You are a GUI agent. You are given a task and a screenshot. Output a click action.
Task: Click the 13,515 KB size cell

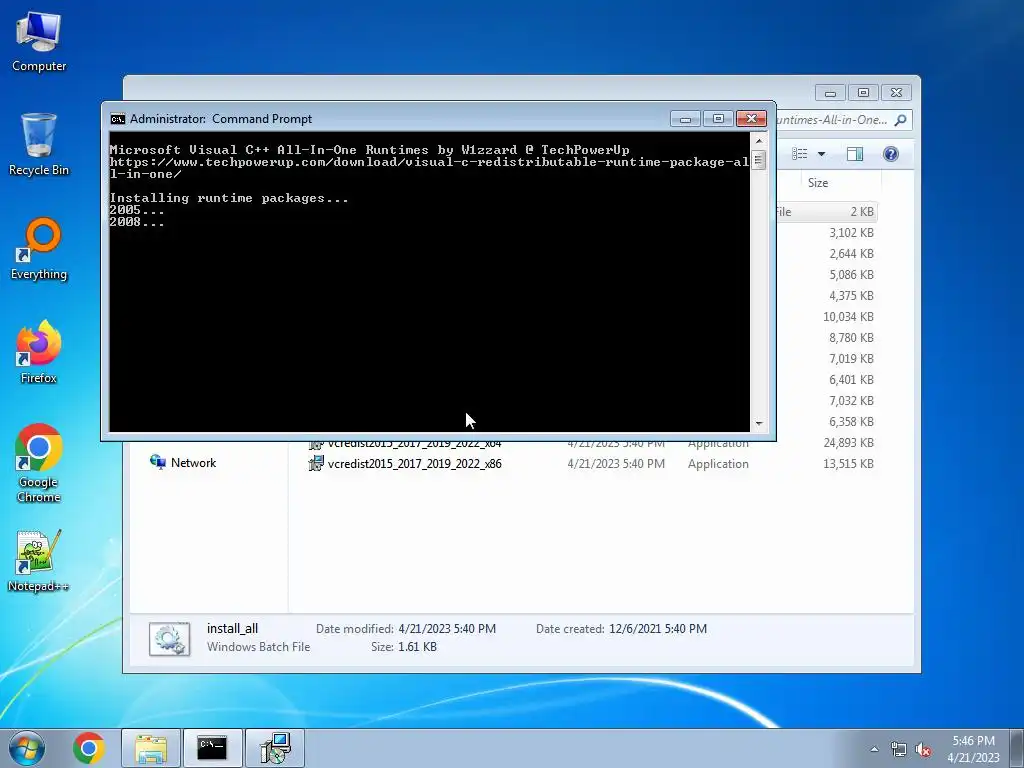(x=848, y=464)
